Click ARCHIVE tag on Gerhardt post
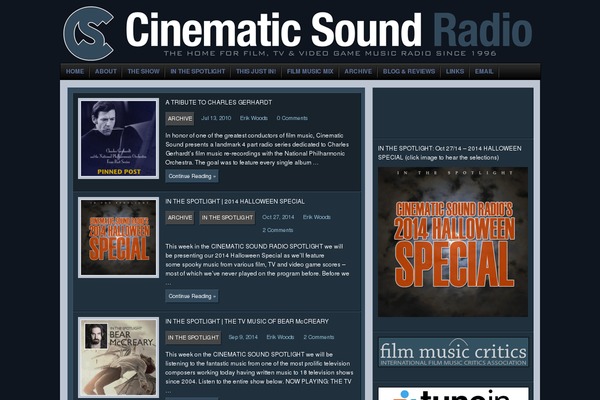Screen dimensions: 600x400 (x=180, y=119)
